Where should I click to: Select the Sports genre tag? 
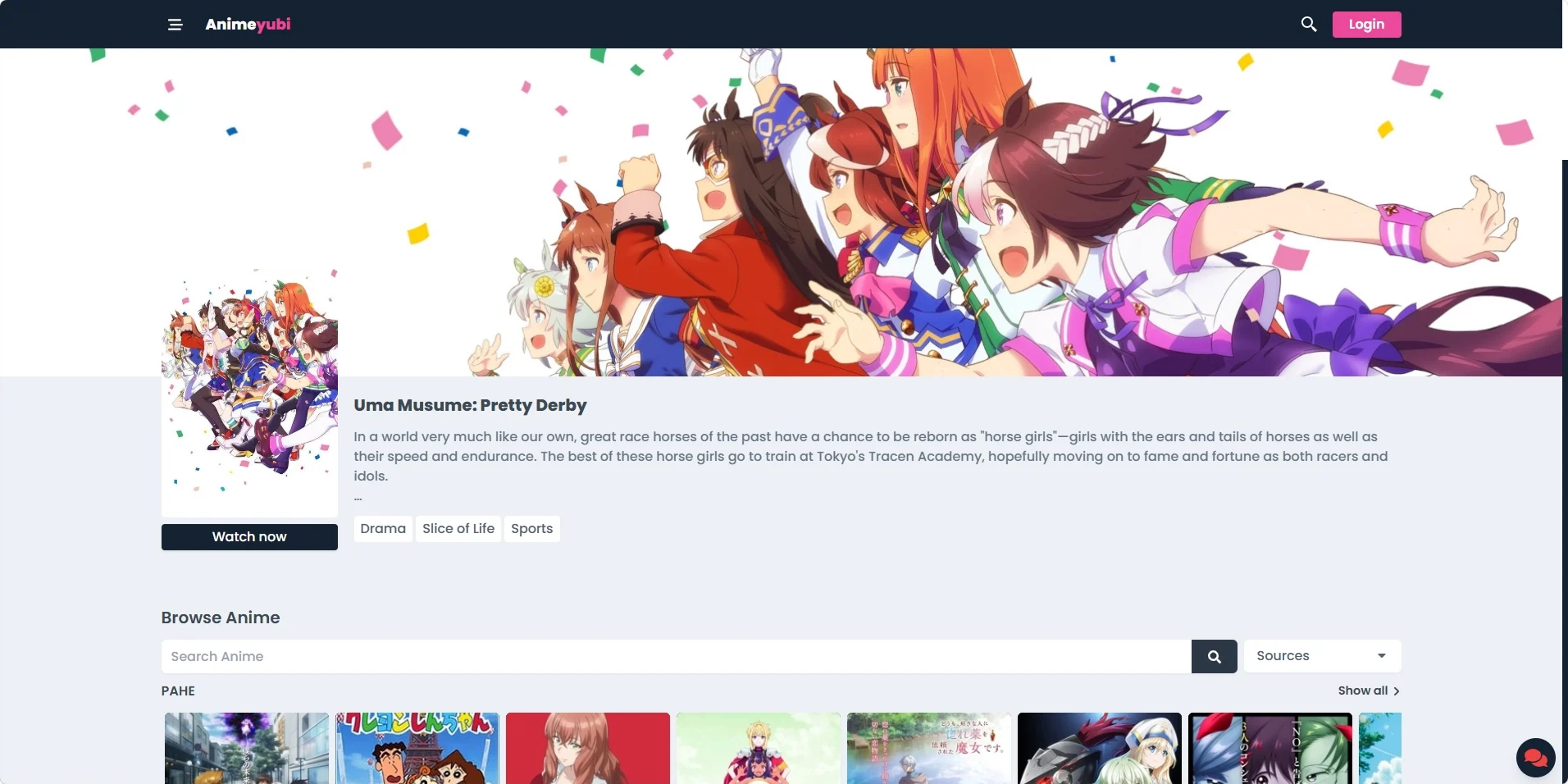(x=531, y=529)
